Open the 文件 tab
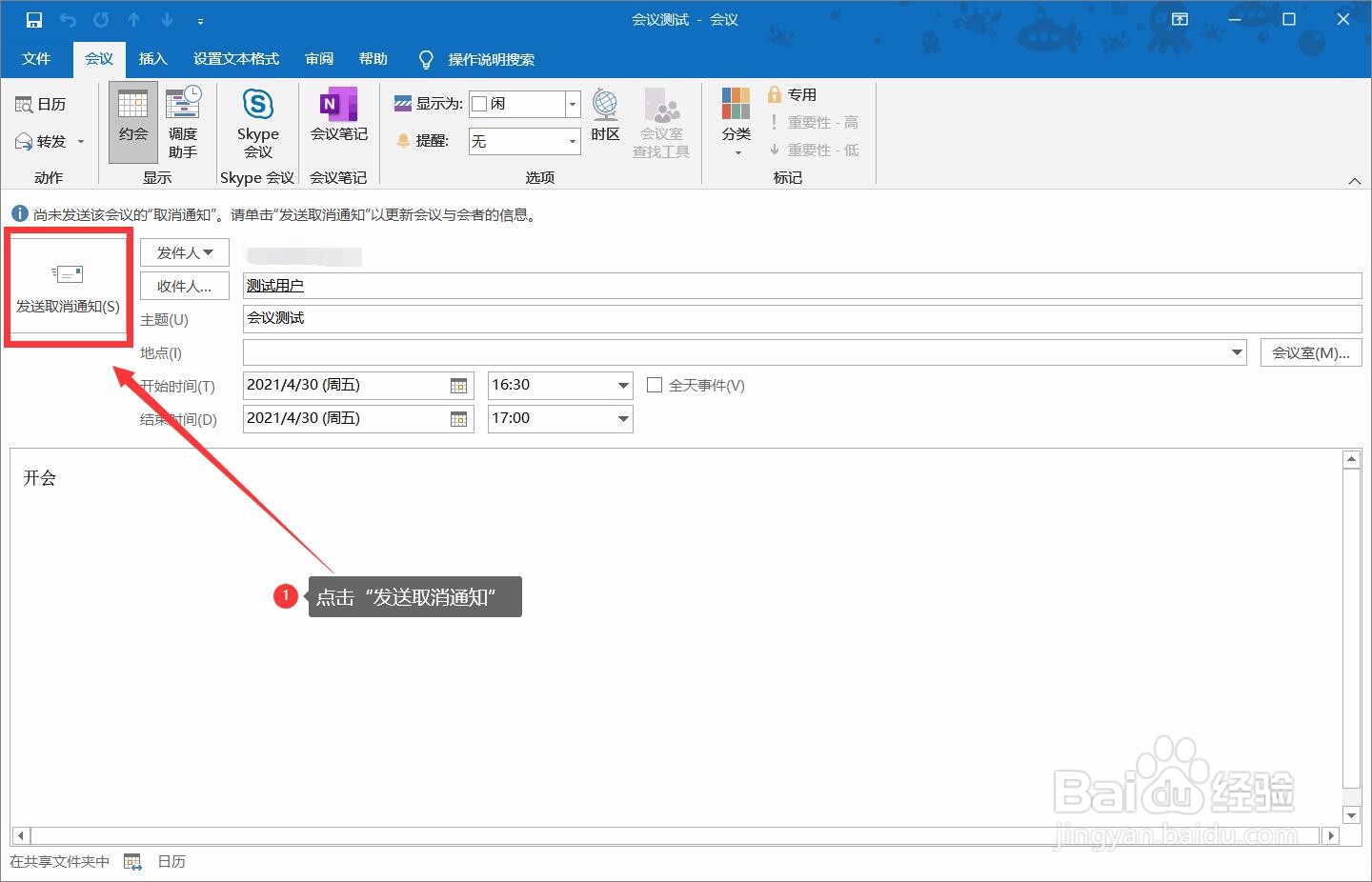Screen dimensions: 1372x882 36,59
